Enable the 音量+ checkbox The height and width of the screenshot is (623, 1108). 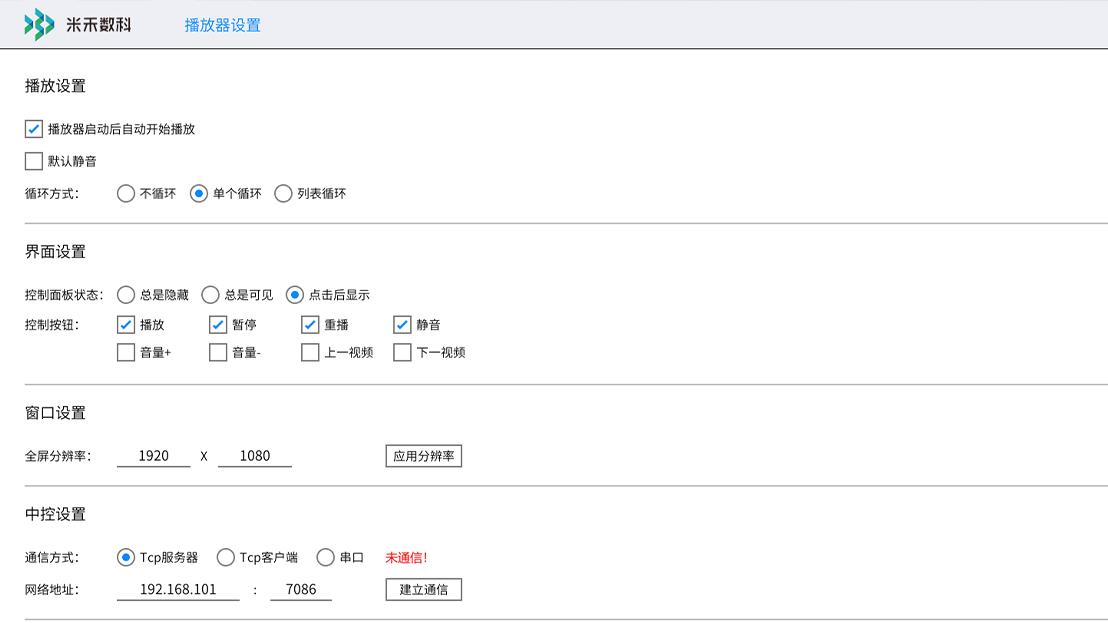click(126, 353)
